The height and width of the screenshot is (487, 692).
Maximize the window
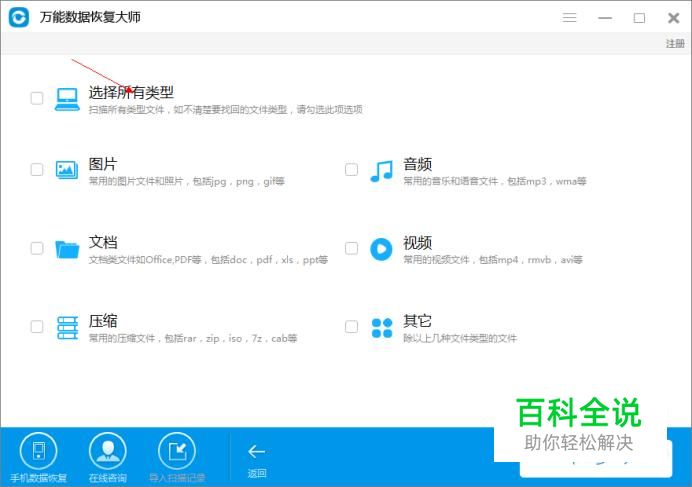click(x=639, y=18)
